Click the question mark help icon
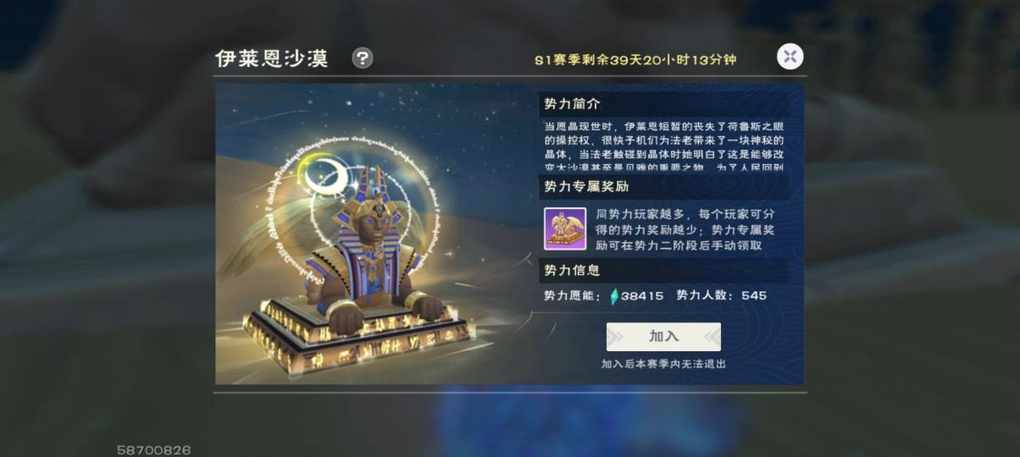 coord(362,59)
